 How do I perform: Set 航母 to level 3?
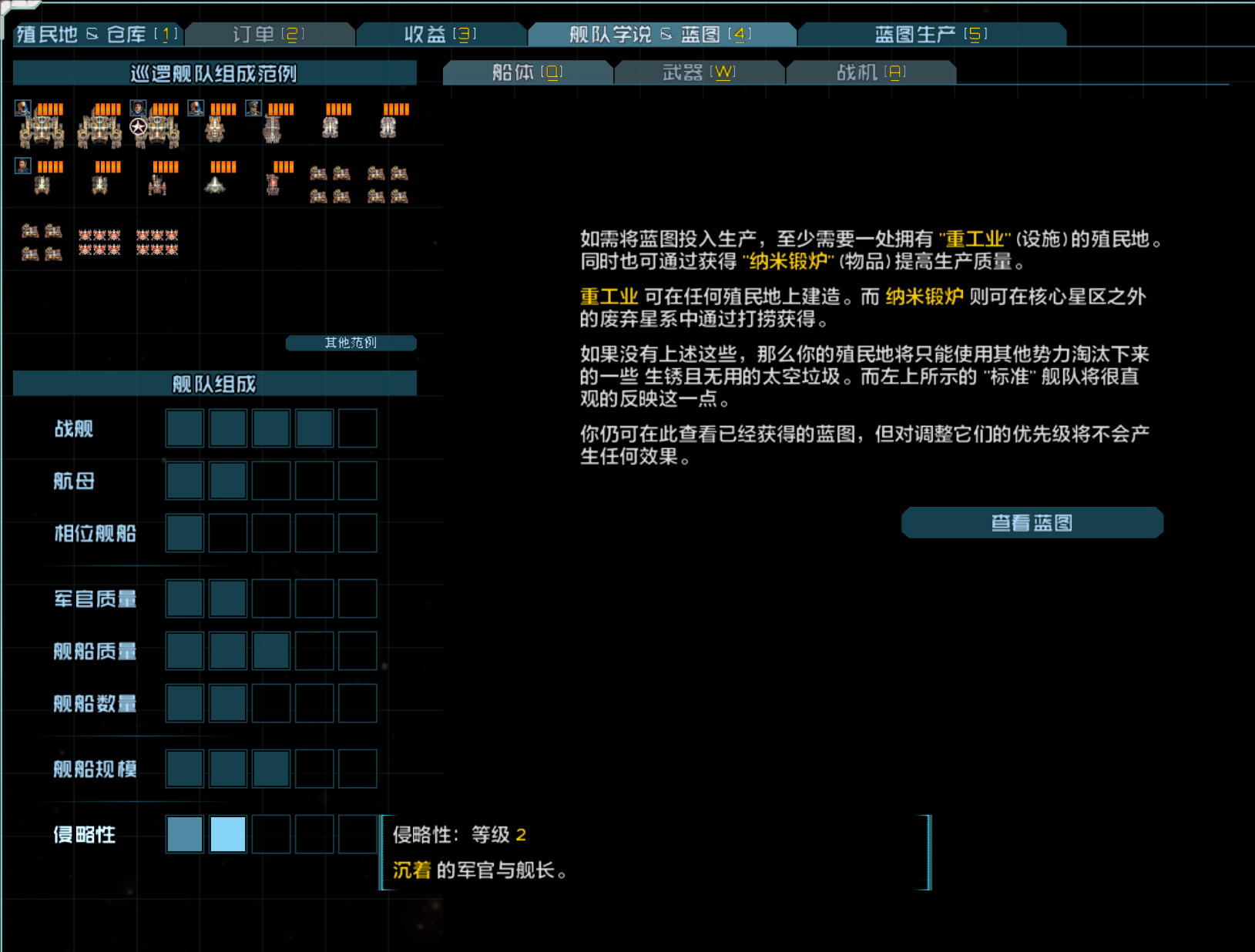(271, 481)
